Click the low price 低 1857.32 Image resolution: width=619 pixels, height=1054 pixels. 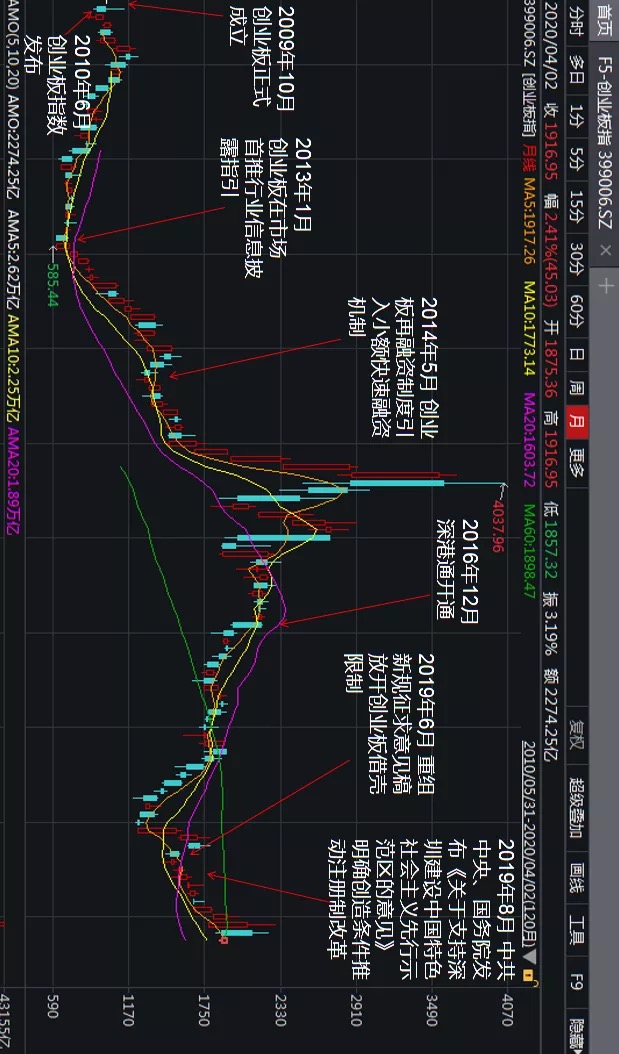tap(552, 539)
